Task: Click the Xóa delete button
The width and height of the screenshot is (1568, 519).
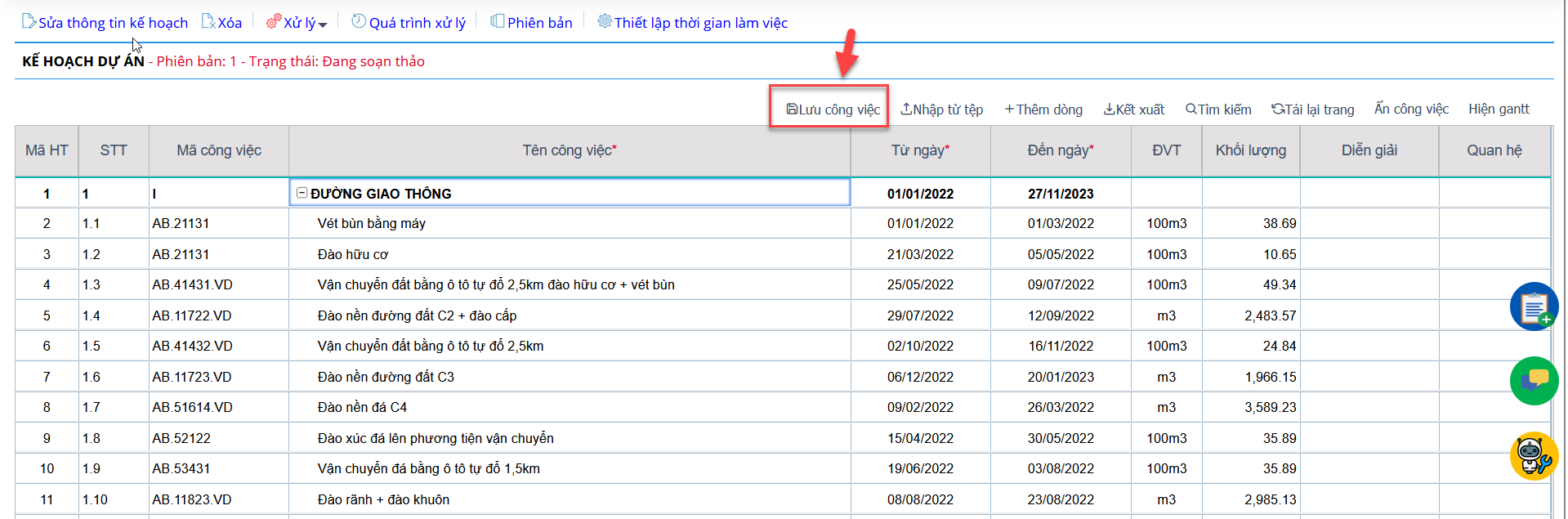Action: [221, 23]
